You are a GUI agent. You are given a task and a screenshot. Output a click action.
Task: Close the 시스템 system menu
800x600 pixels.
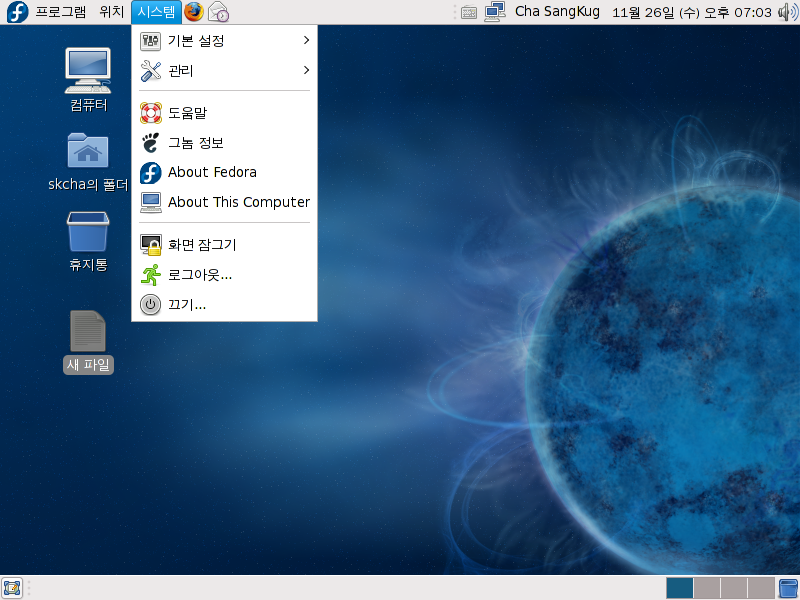(x=156, y=12)
